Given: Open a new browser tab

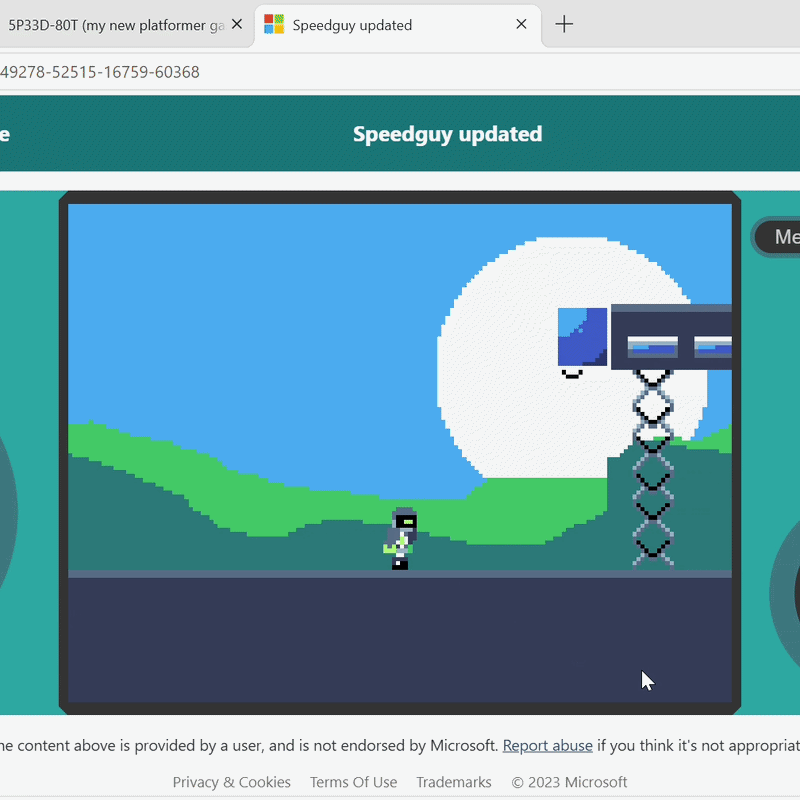Looking at the screenshot, I should pos(564,24).
